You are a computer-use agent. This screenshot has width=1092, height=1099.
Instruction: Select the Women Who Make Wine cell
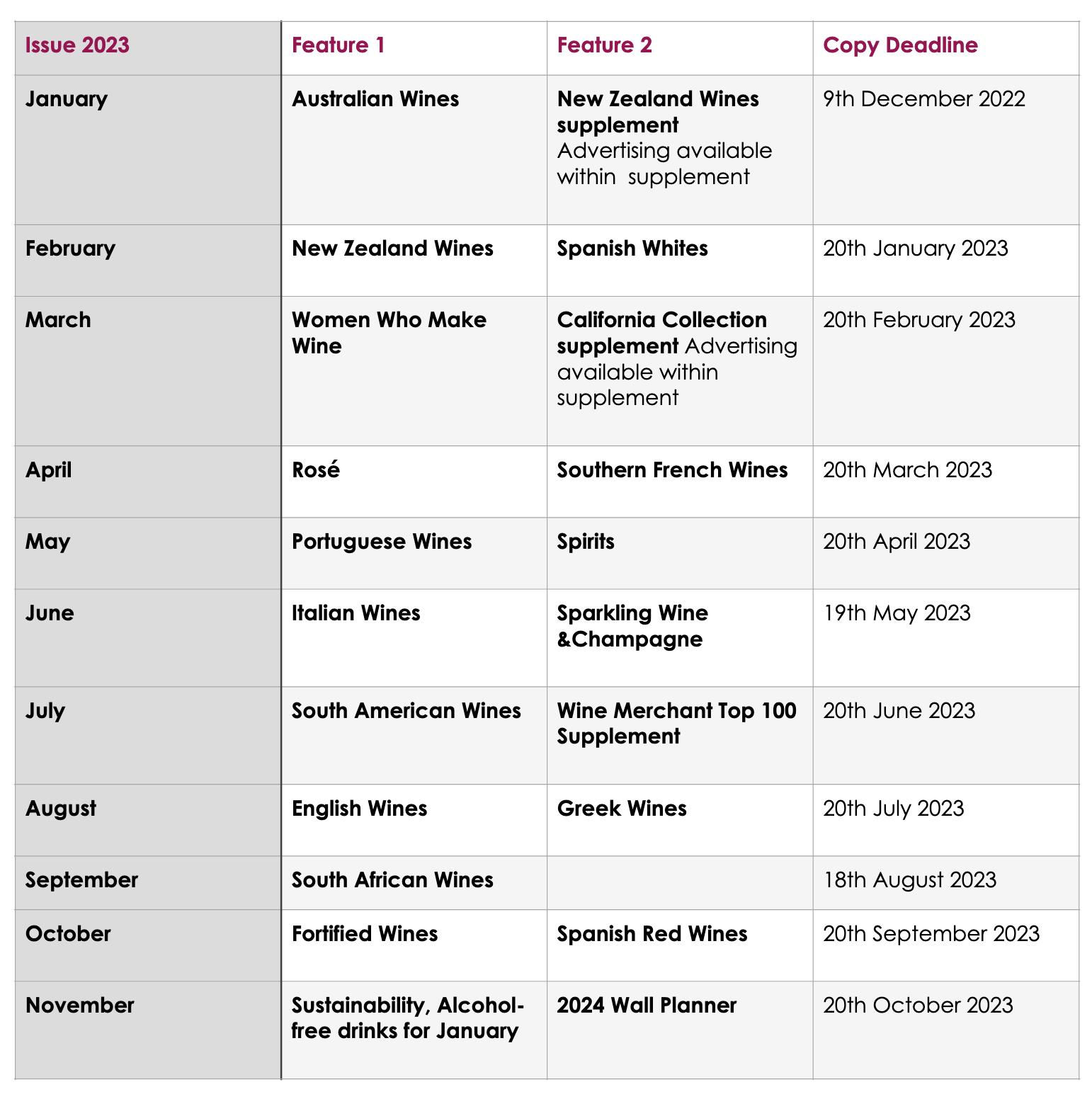(389, 333)
